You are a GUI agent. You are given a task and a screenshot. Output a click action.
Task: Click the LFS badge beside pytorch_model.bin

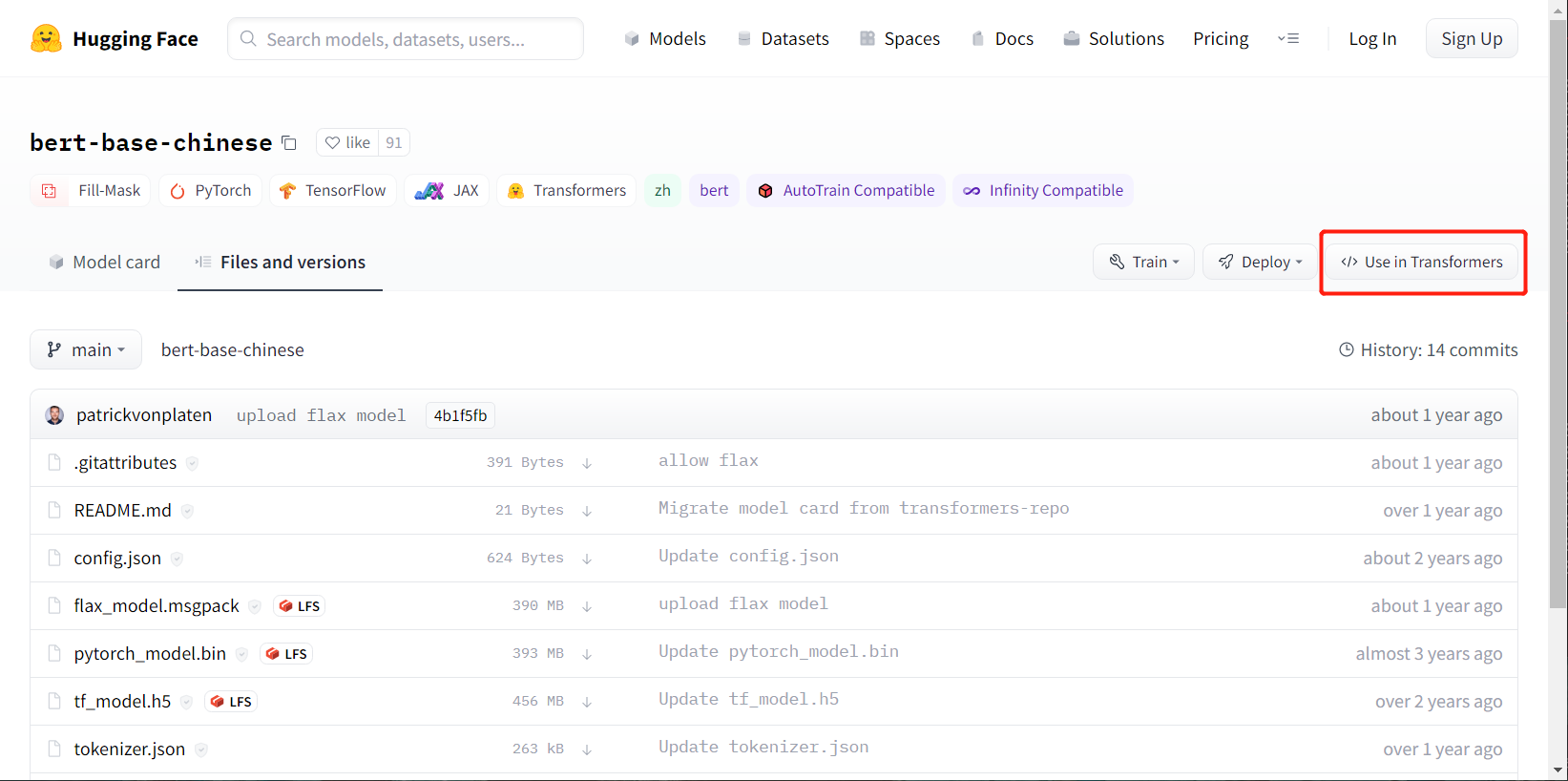point(286,654)
